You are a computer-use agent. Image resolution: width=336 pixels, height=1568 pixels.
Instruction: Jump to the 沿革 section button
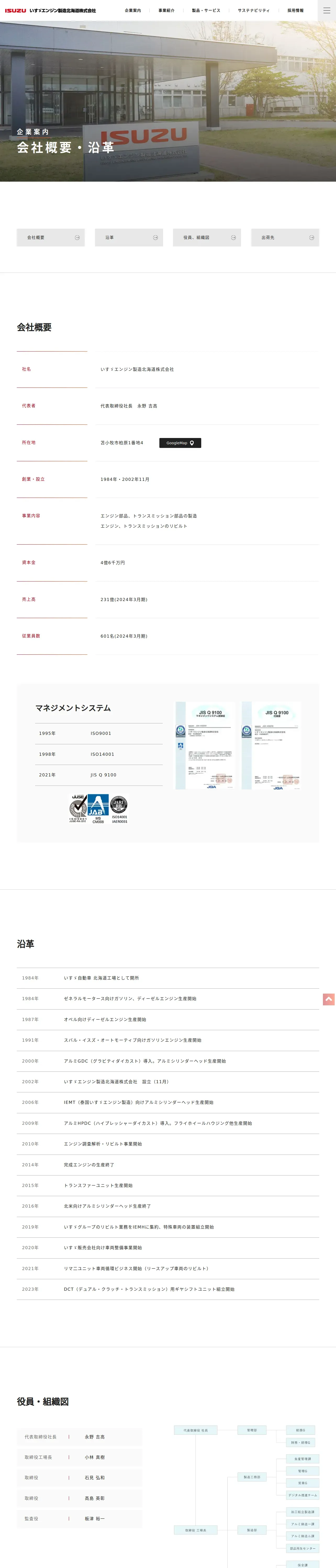coord(129,237)
